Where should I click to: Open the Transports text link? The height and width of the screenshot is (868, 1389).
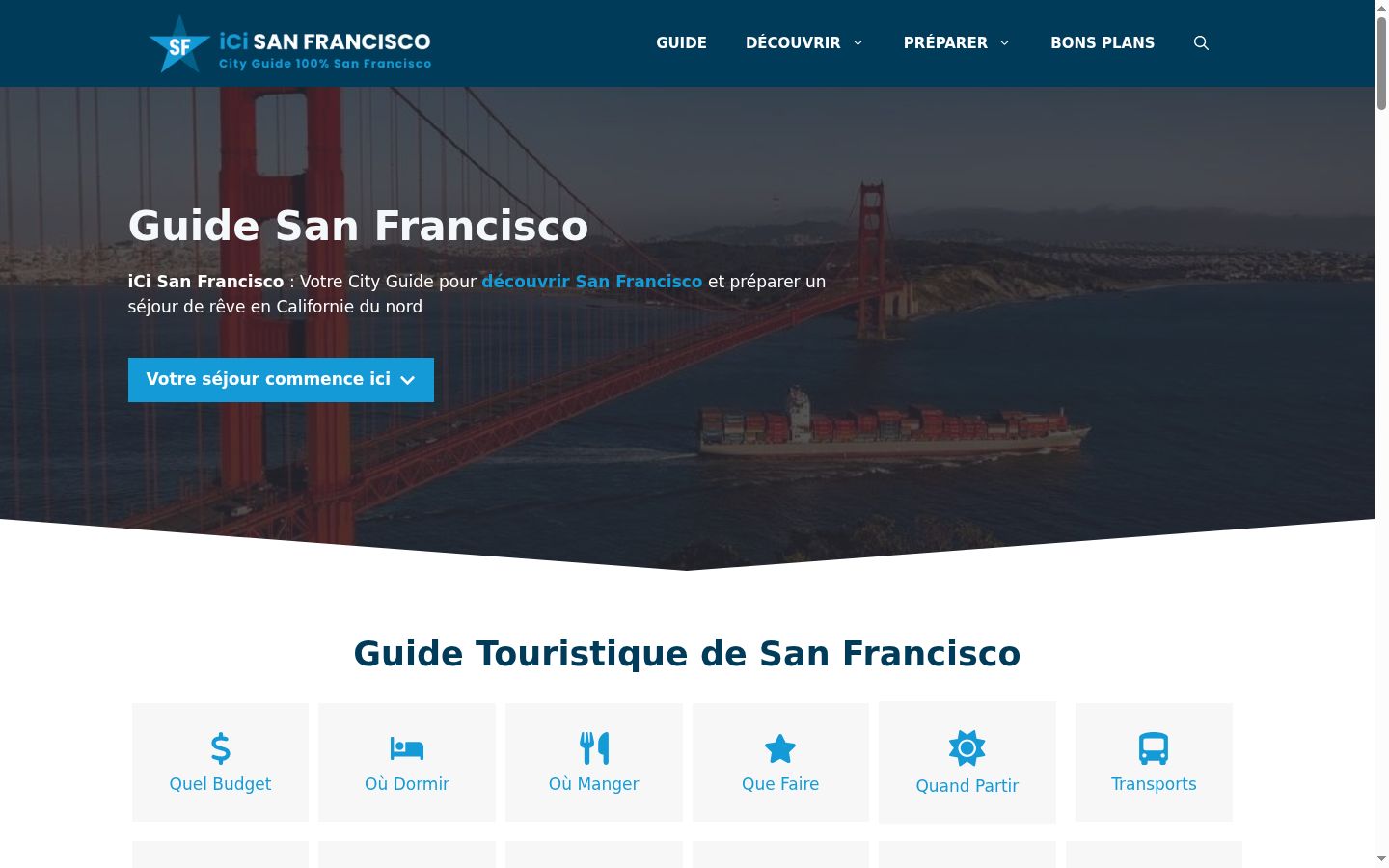1154,784
